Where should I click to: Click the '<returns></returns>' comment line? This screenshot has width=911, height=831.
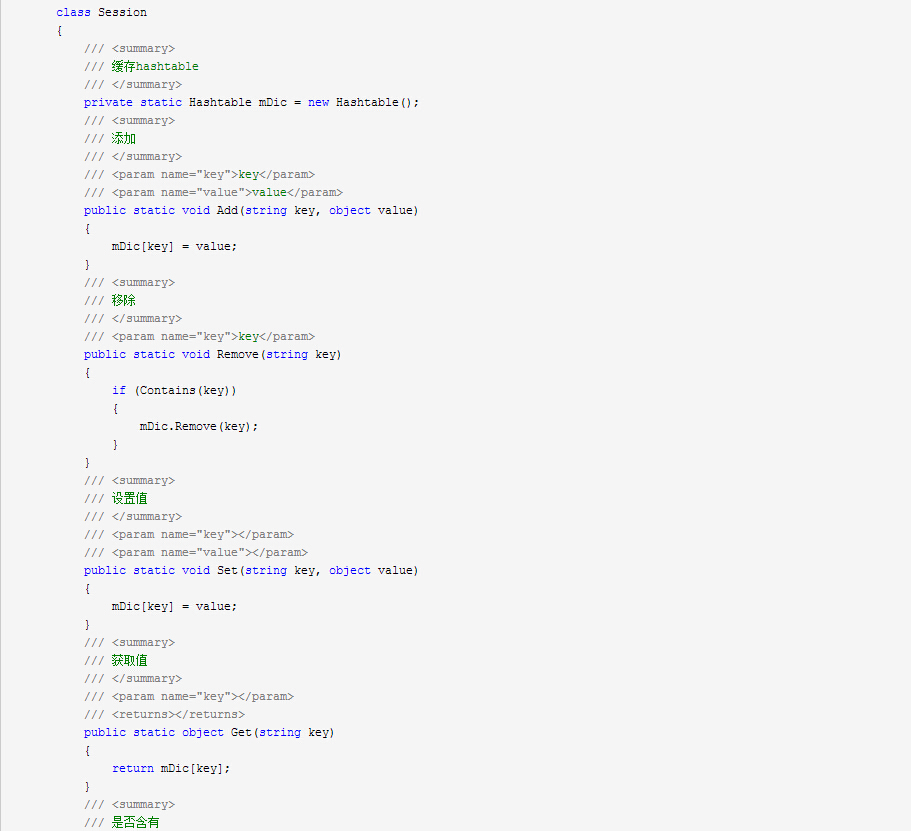[164, 715]
